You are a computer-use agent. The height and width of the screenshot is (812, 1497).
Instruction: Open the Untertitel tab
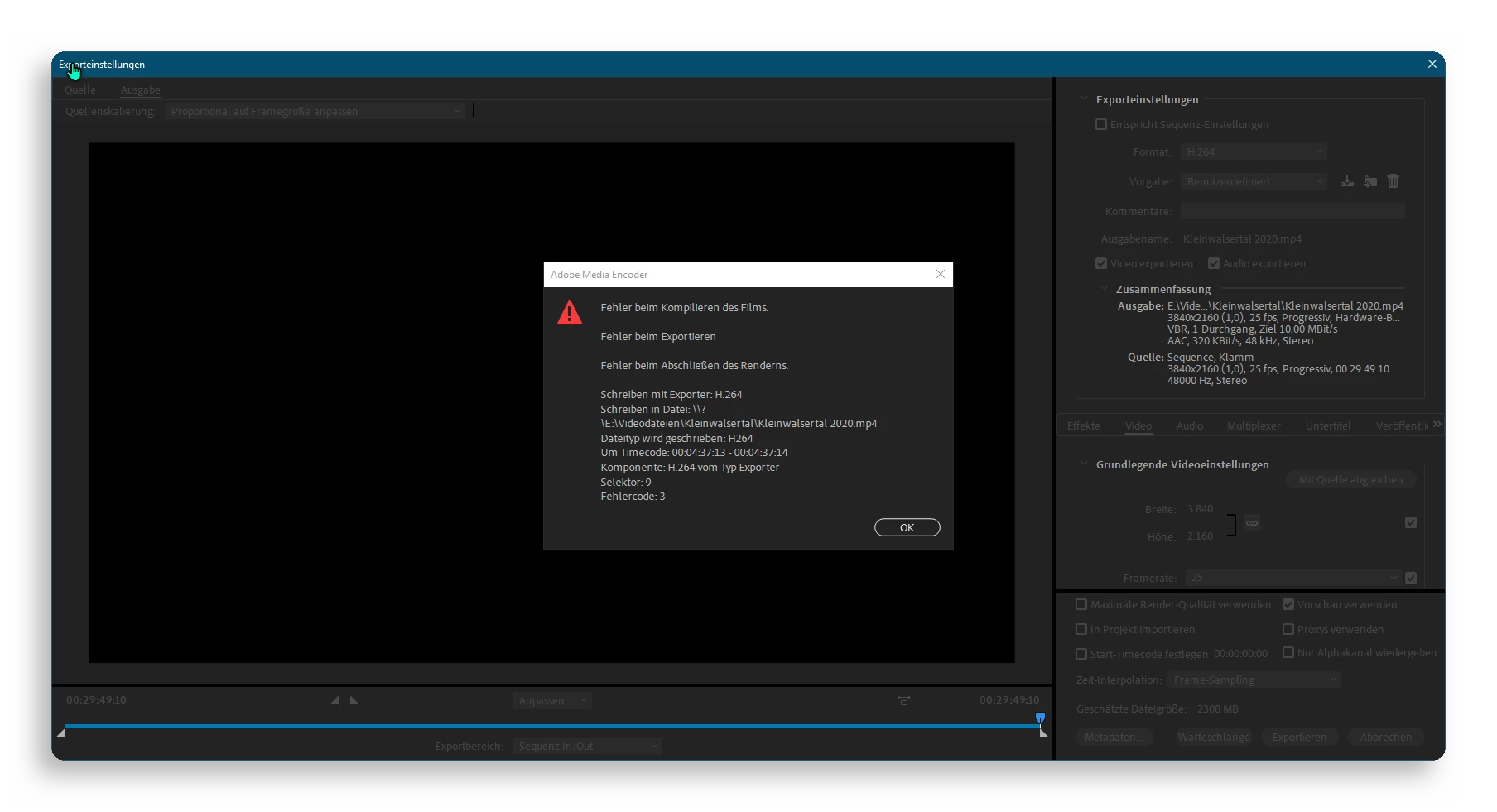pos(1328,425)
